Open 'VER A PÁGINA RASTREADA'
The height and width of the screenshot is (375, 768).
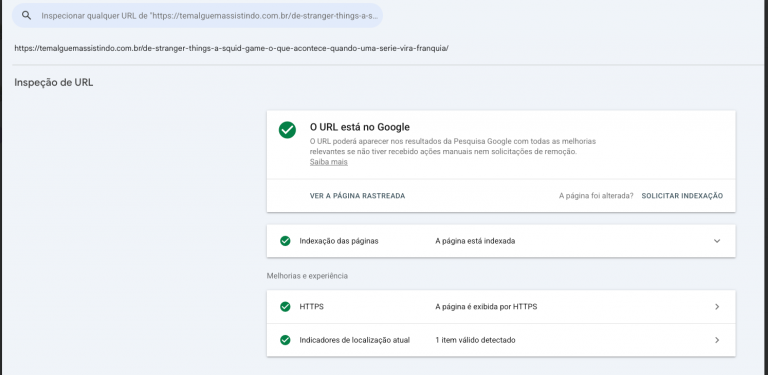[358, 196]
